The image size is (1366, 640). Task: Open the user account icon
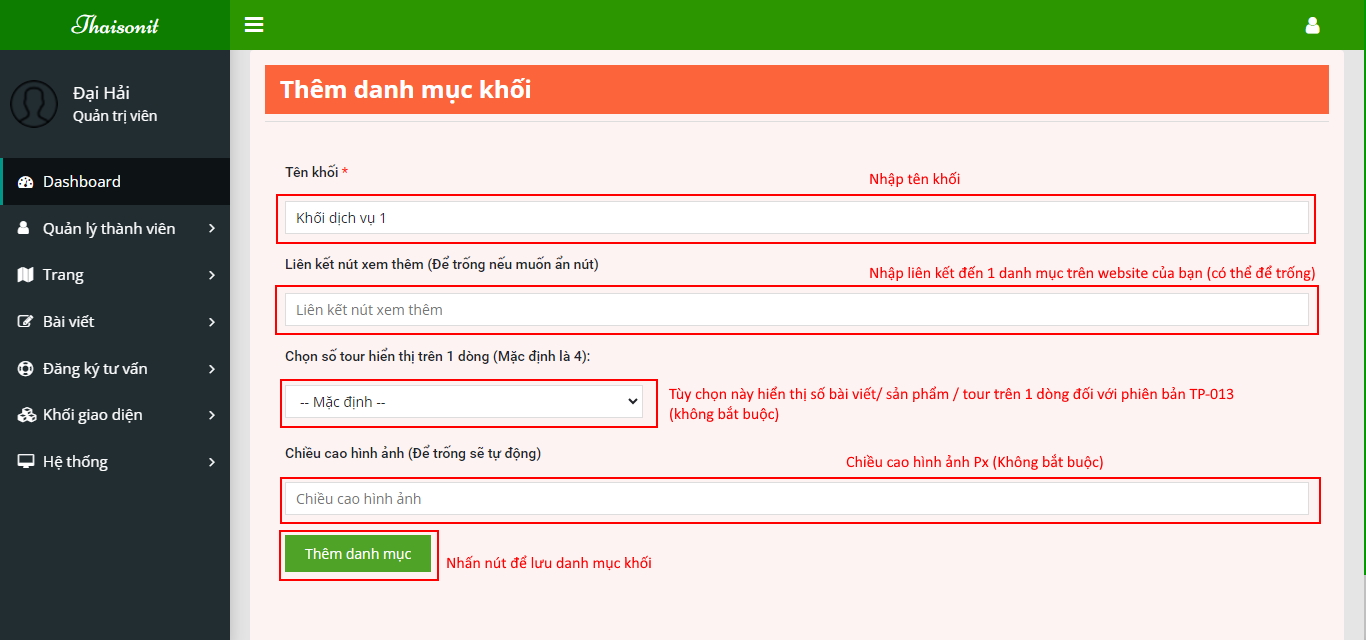[x=1312, y=26]
